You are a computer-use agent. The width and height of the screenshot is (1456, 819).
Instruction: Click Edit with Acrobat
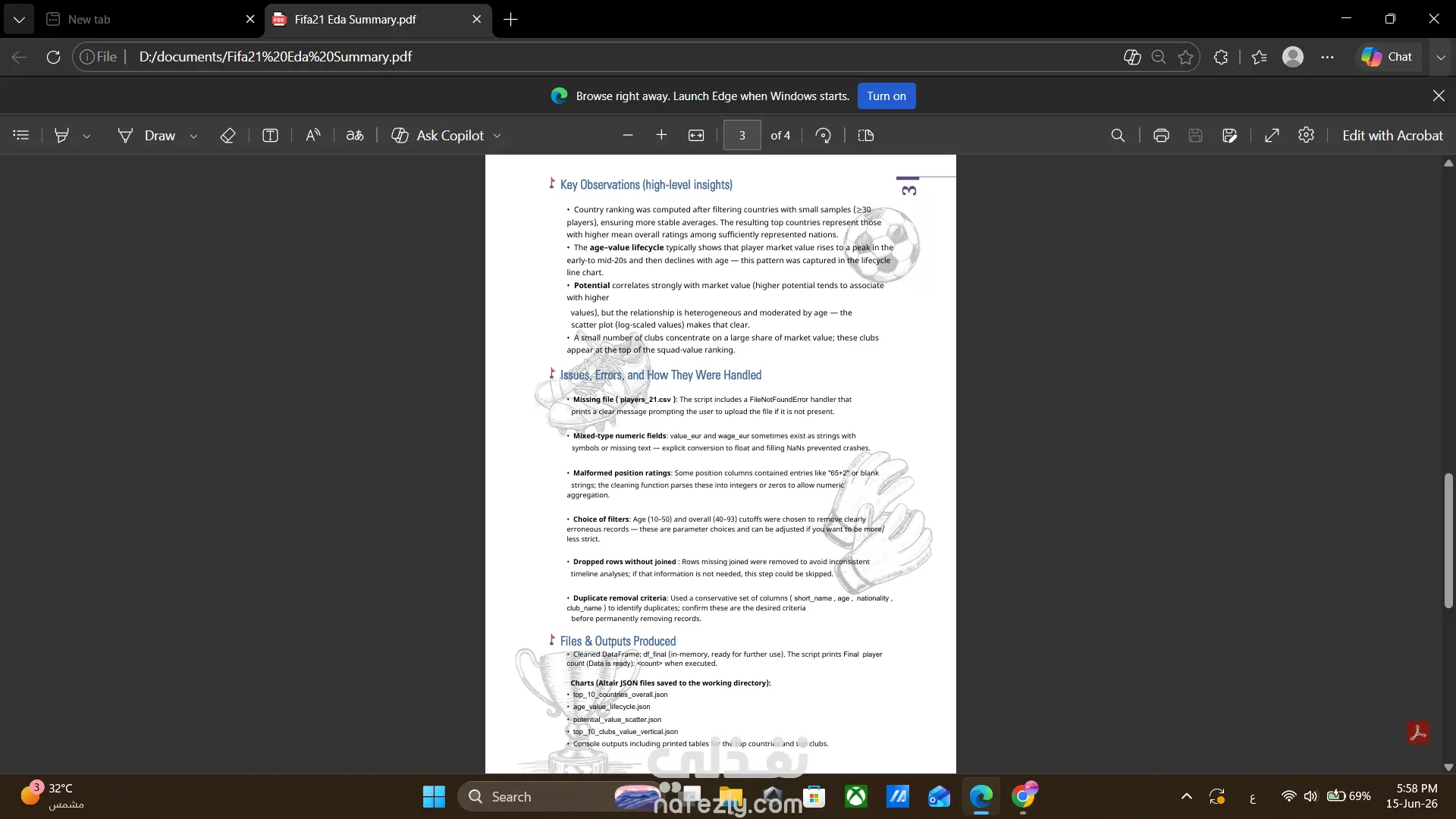(1392, 135)
